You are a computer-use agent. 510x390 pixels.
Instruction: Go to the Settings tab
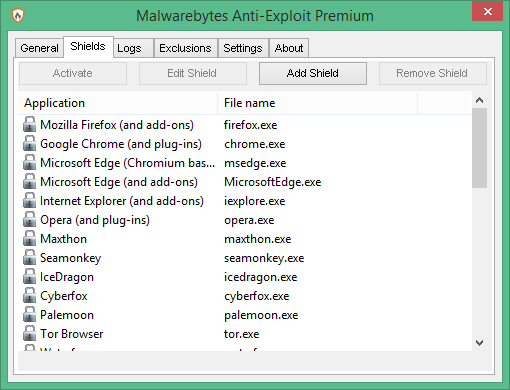tap(243, 48)
